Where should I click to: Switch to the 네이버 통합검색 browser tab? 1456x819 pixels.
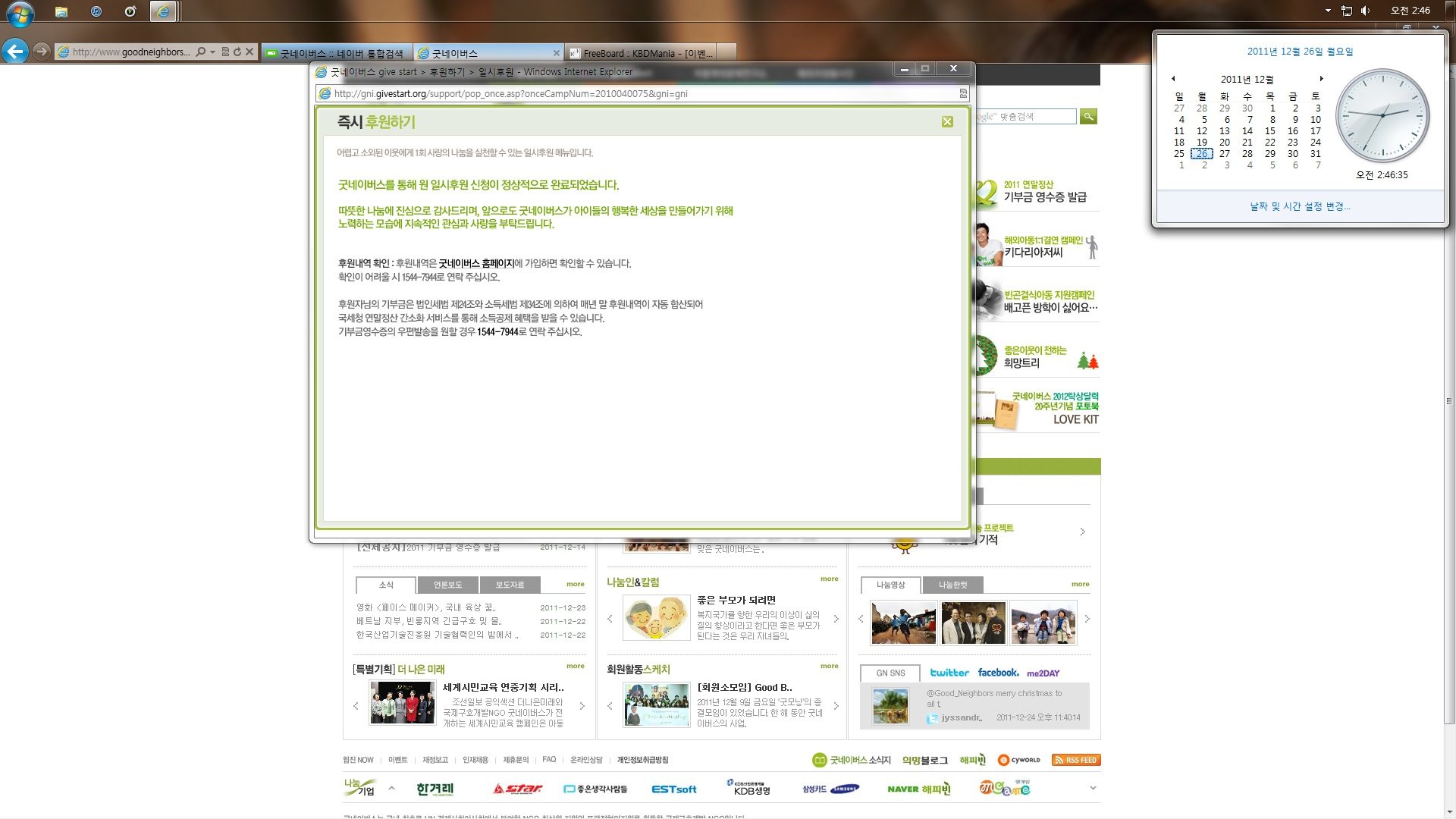click(337, 53)
